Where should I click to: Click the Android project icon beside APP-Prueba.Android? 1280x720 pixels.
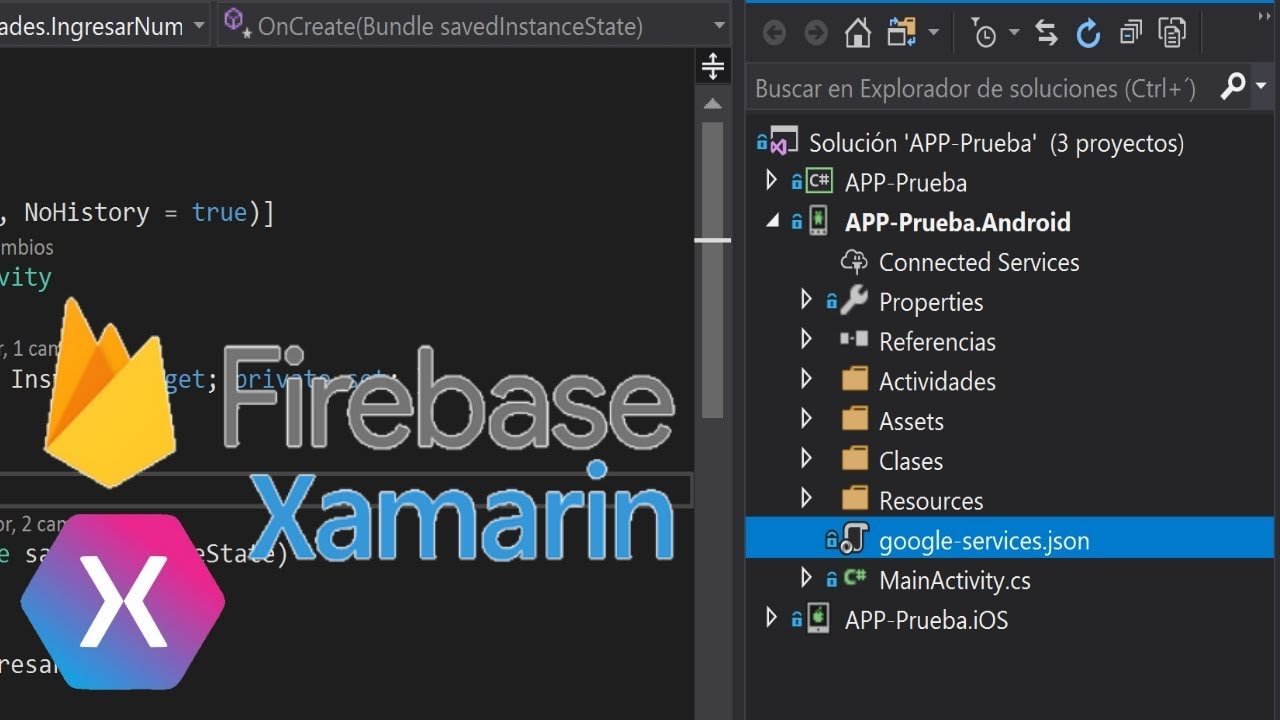818,221
